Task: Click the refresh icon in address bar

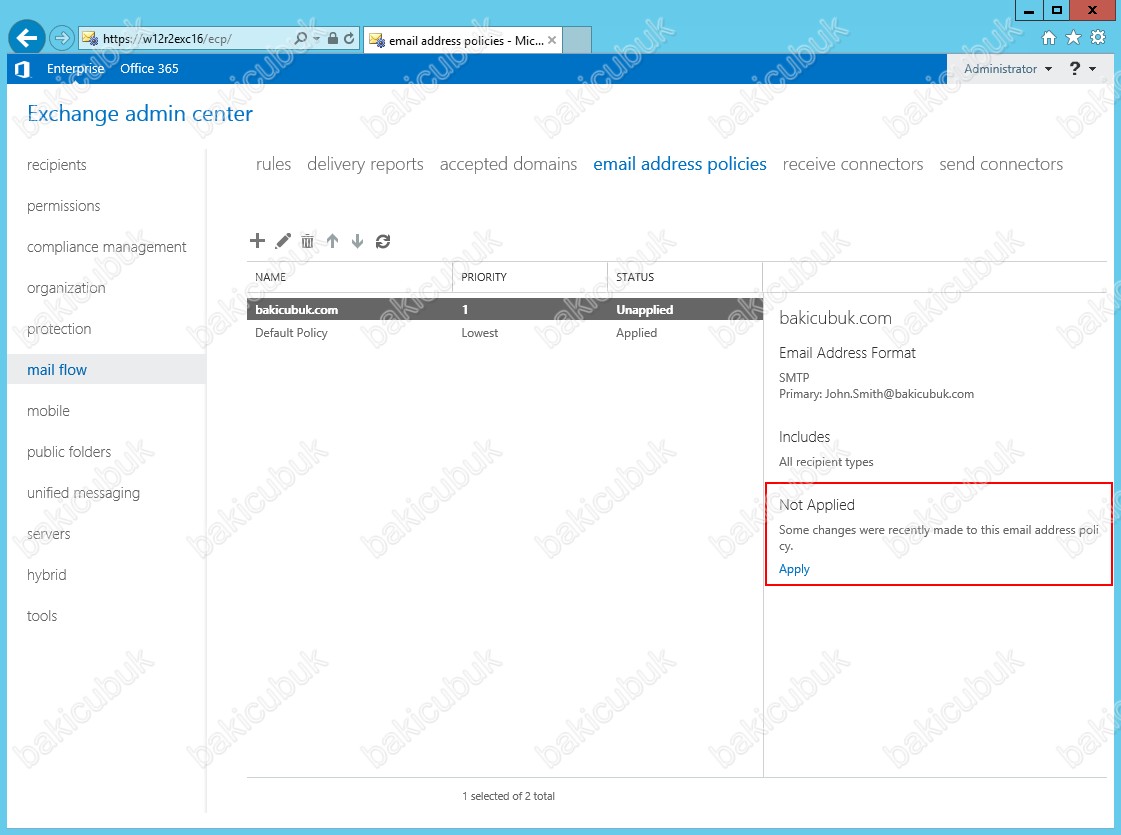Action: tap(349, 39)
